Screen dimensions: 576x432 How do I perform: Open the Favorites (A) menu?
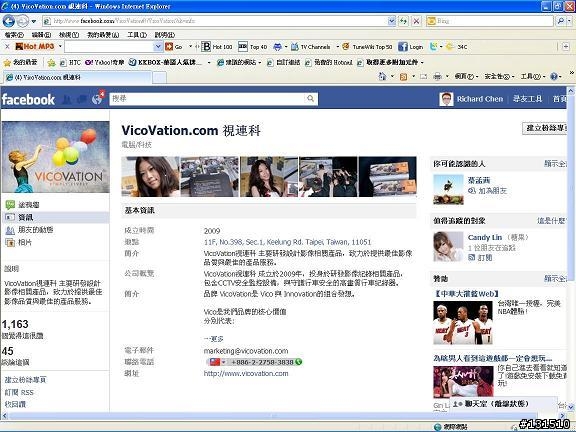pos(103,35)
